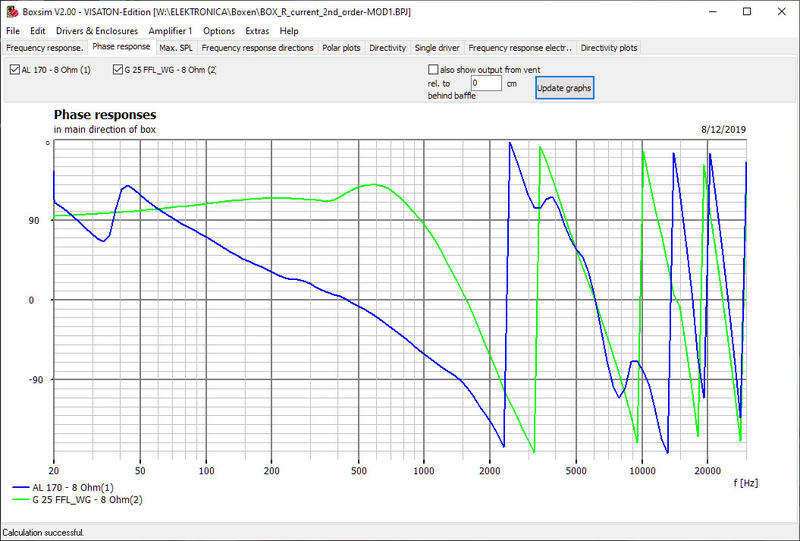The height and width of the screenshot is (541, 800).
Task: Click the Boxsim app icon in title bar
Action: pyautogui.click(x=11, y=11)
